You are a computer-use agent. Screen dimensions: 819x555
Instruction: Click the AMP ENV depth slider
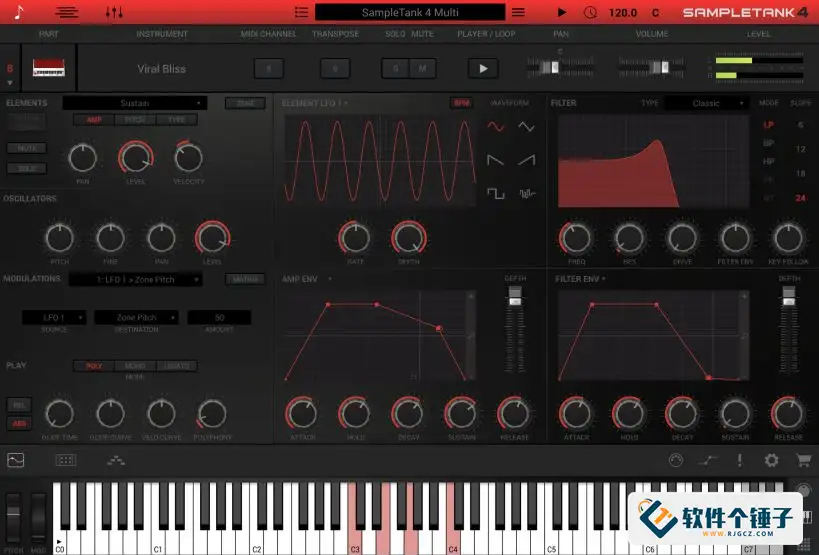[515, 329]
